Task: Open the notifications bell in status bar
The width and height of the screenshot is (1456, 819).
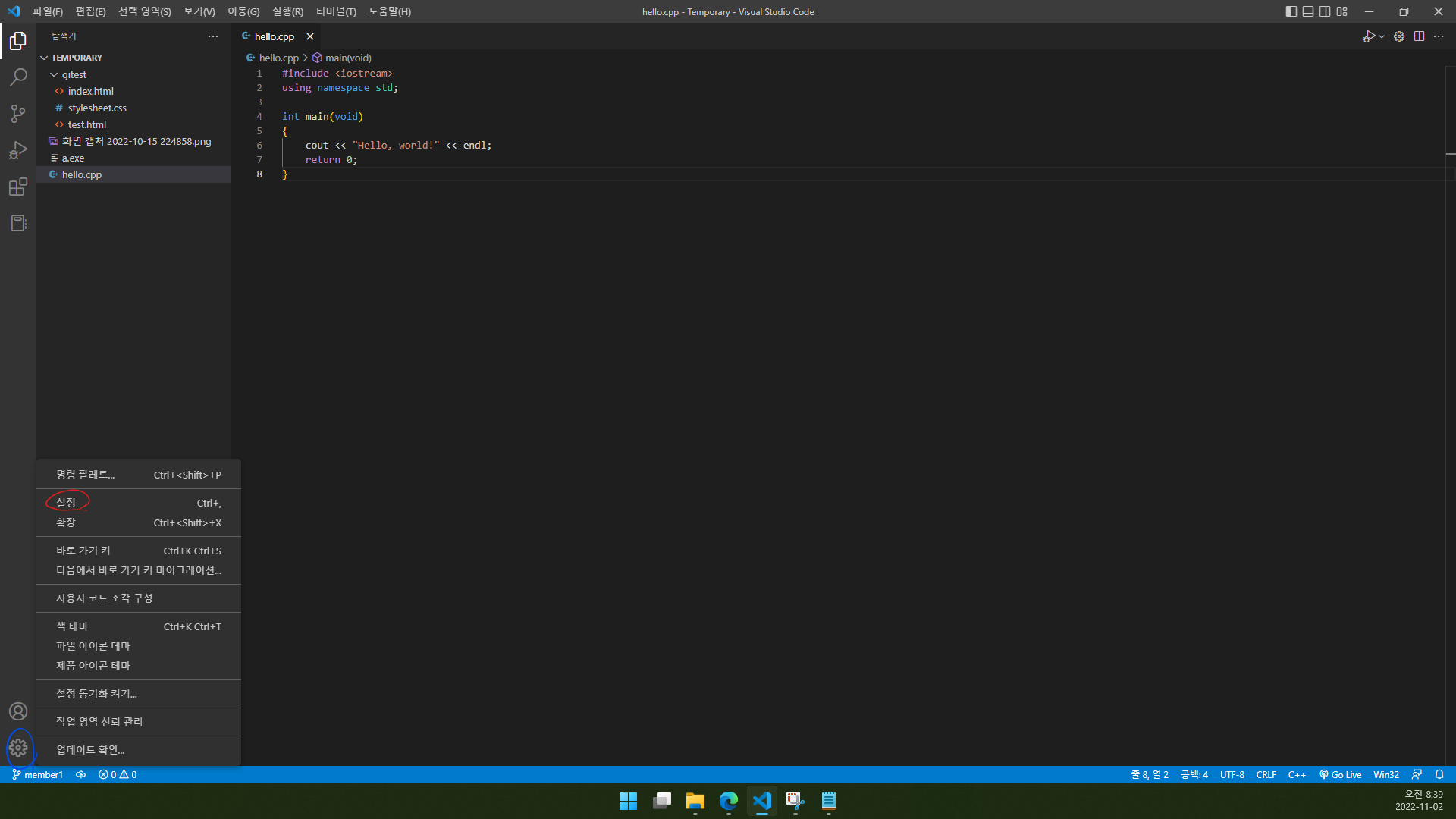Action: pyautogui.click(x=1439, y=774)
